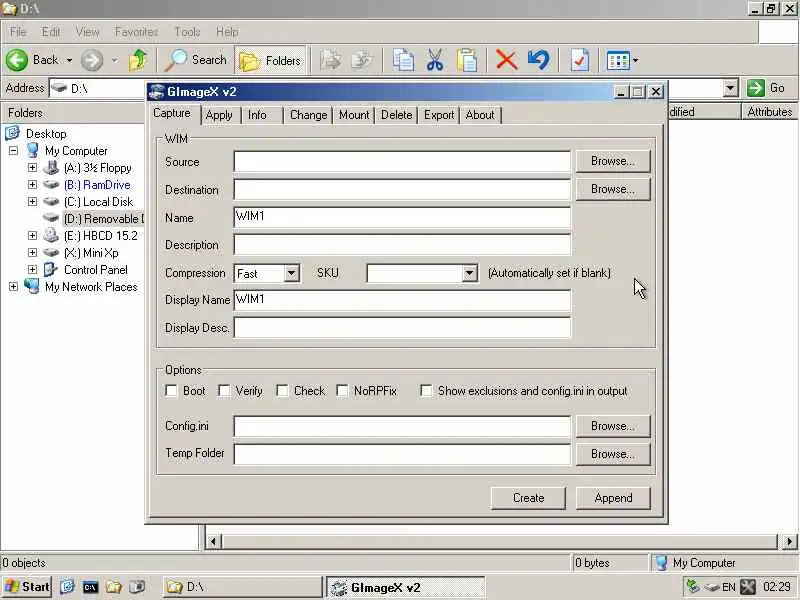The height and width of the screenshot is (600, 800).
Task: Enable the Check checkbox
Action: click(x=282, y=391)
